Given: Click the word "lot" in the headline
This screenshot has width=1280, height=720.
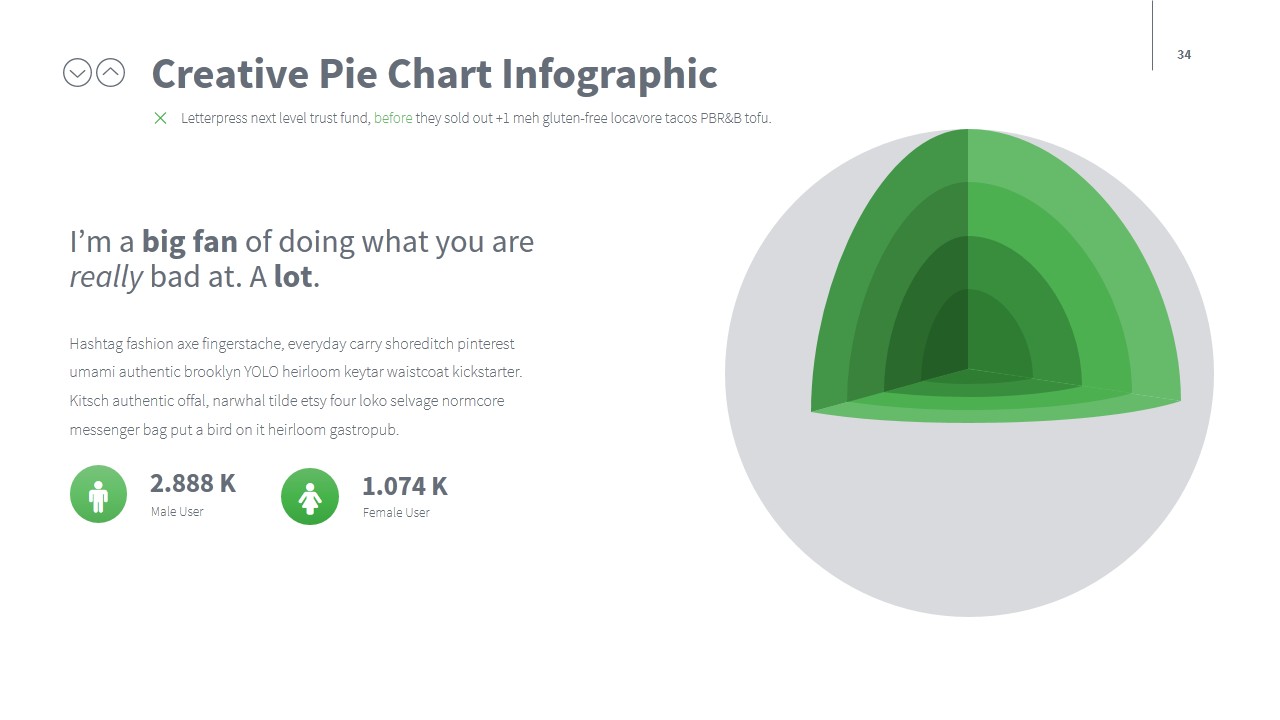Looking at the screenshot, I should pyautogui.click(x=293, y=277).
